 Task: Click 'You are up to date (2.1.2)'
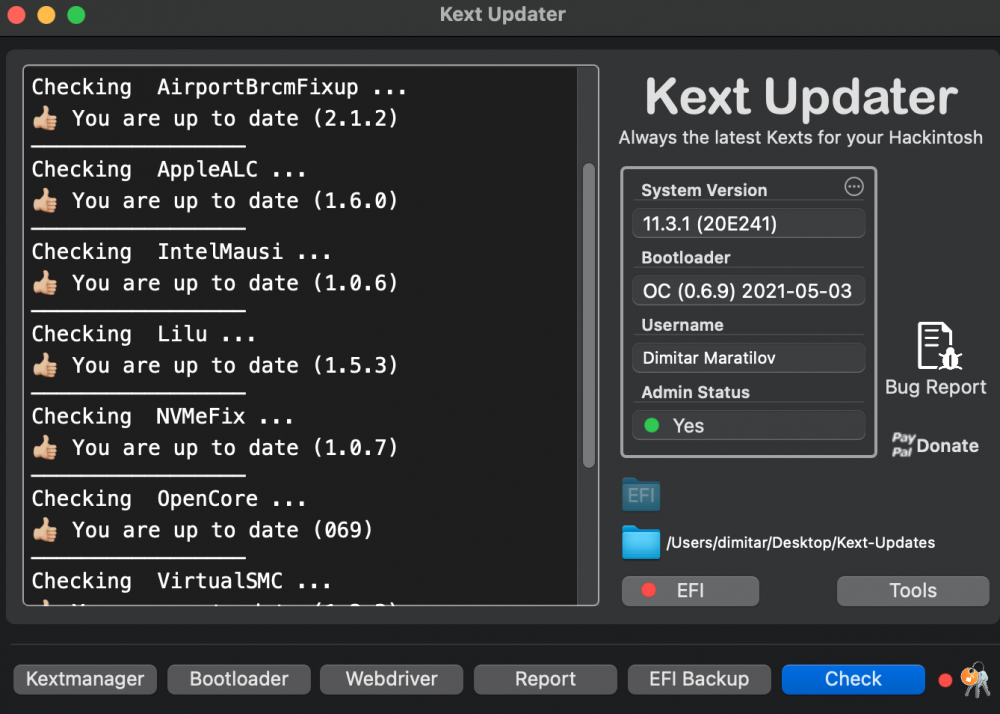pos(235,118)
